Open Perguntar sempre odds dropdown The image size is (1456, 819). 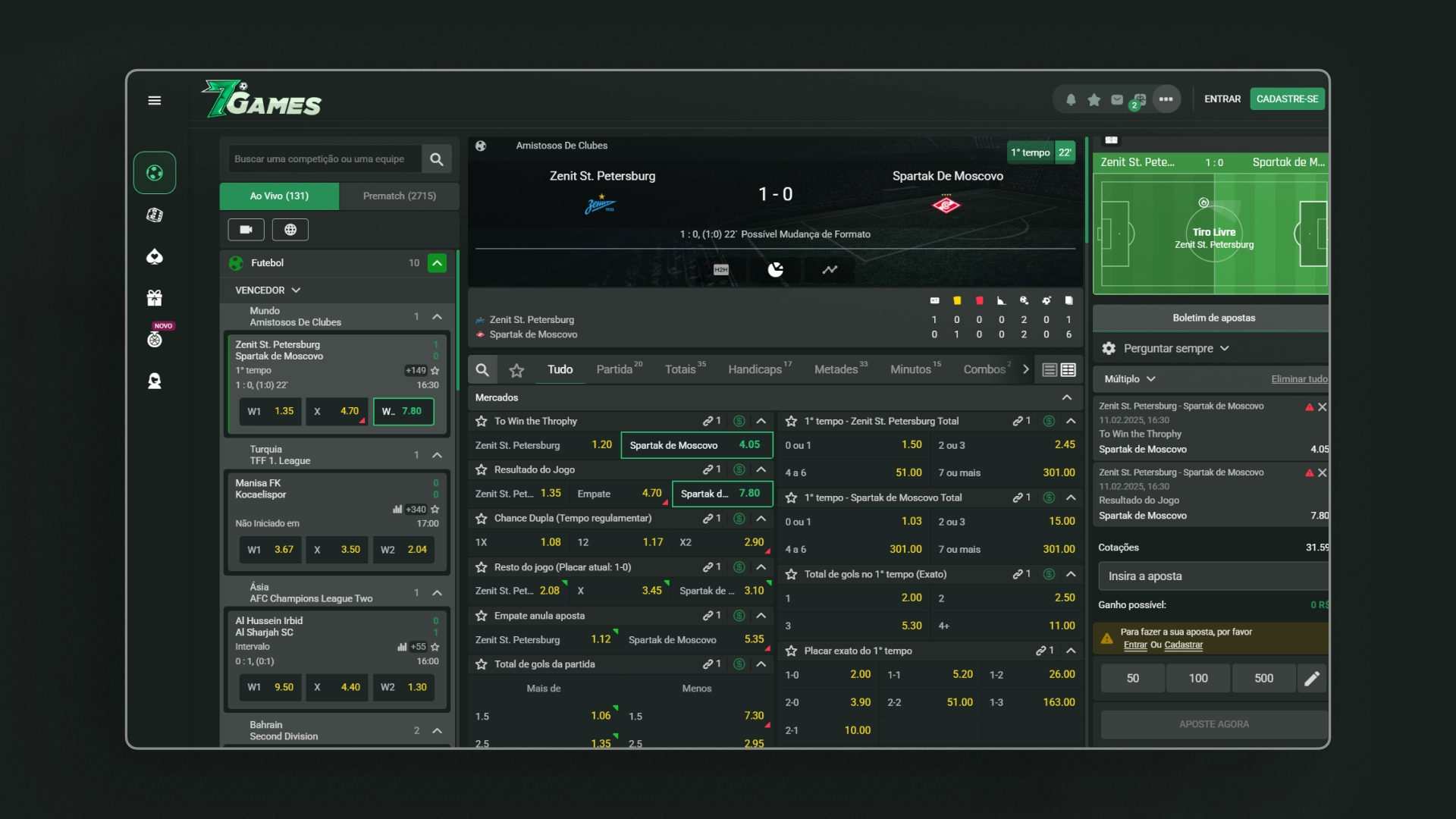[x=1176, y=348]
